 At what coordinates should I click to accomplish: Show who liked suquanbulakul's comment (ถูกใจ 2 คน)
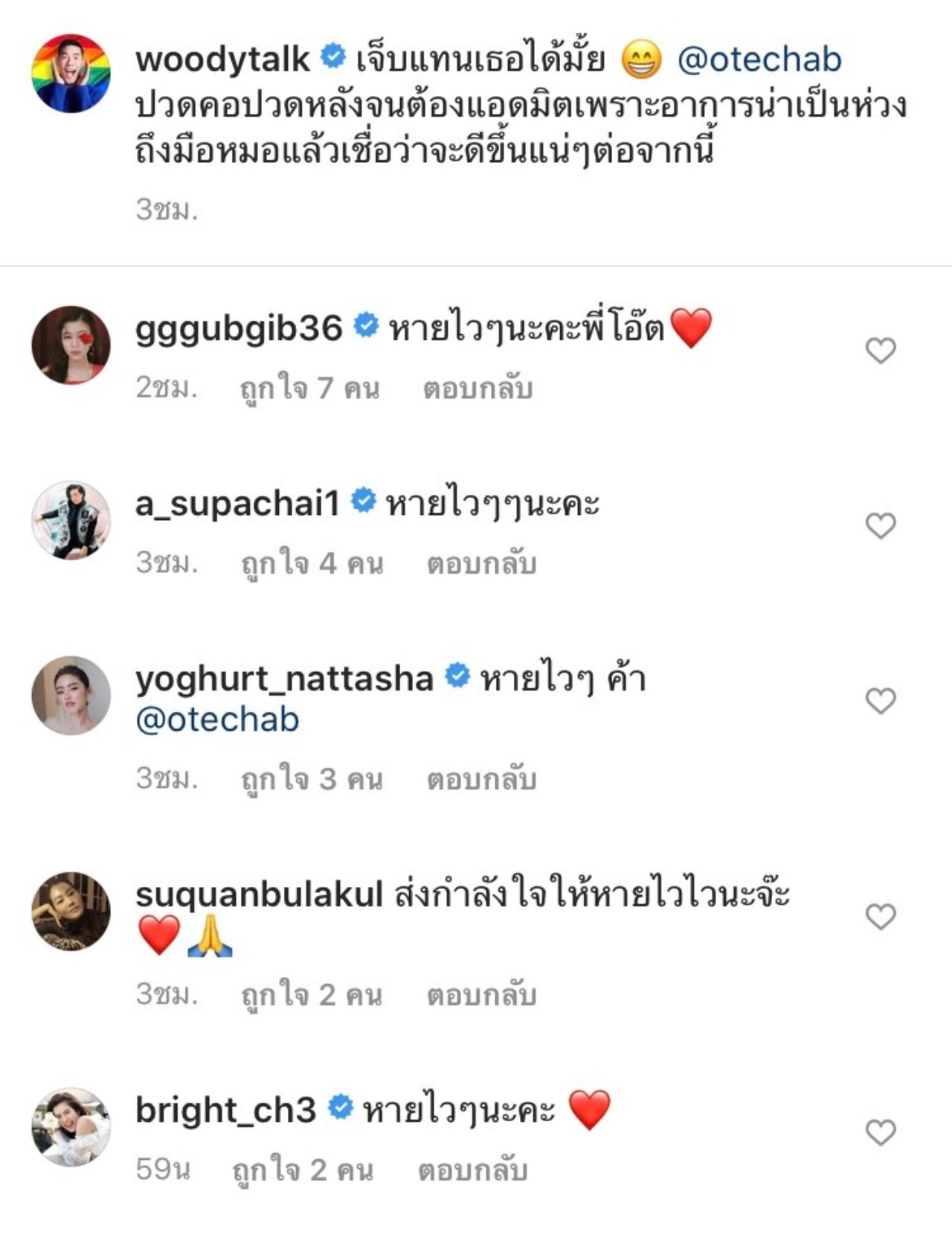312,995
